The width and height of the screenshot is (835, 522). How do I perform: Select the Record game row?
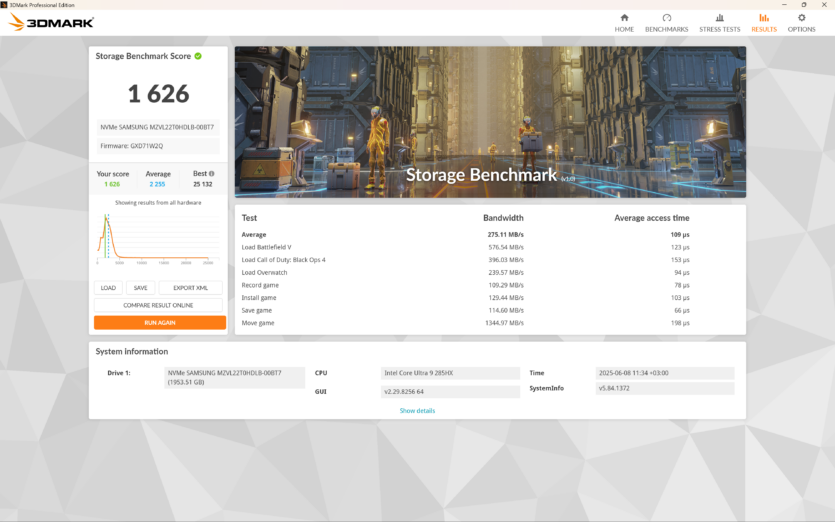465,285
